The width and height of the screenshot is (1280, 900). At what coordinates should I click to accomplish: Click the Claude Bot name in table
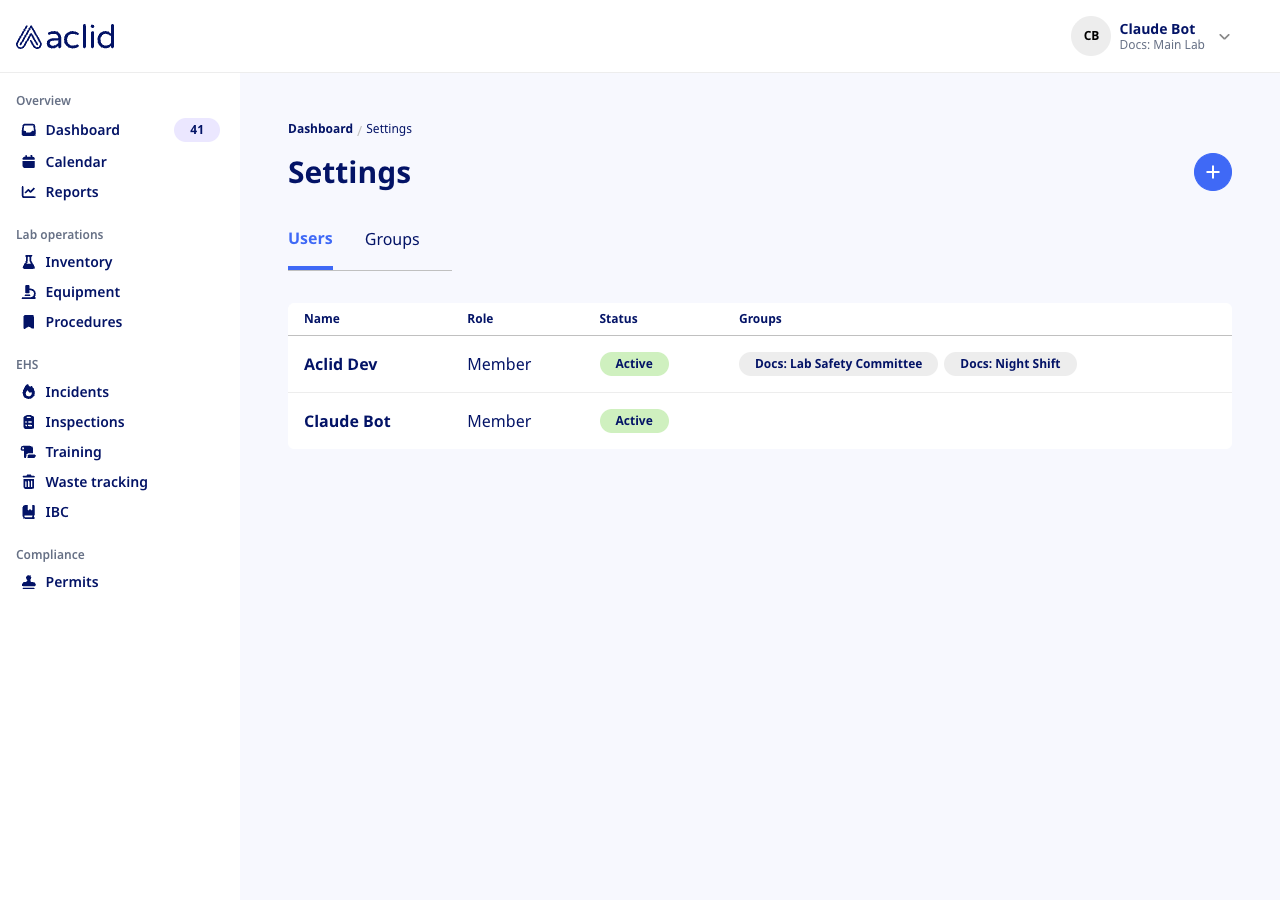coord(347,421)
